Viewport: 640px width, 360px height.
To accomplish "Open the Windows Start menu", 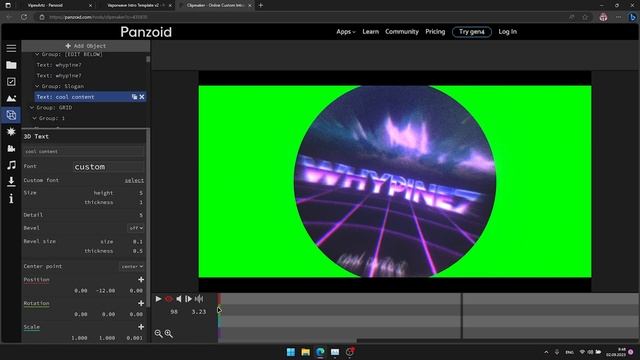I will [x=291, y=352].
